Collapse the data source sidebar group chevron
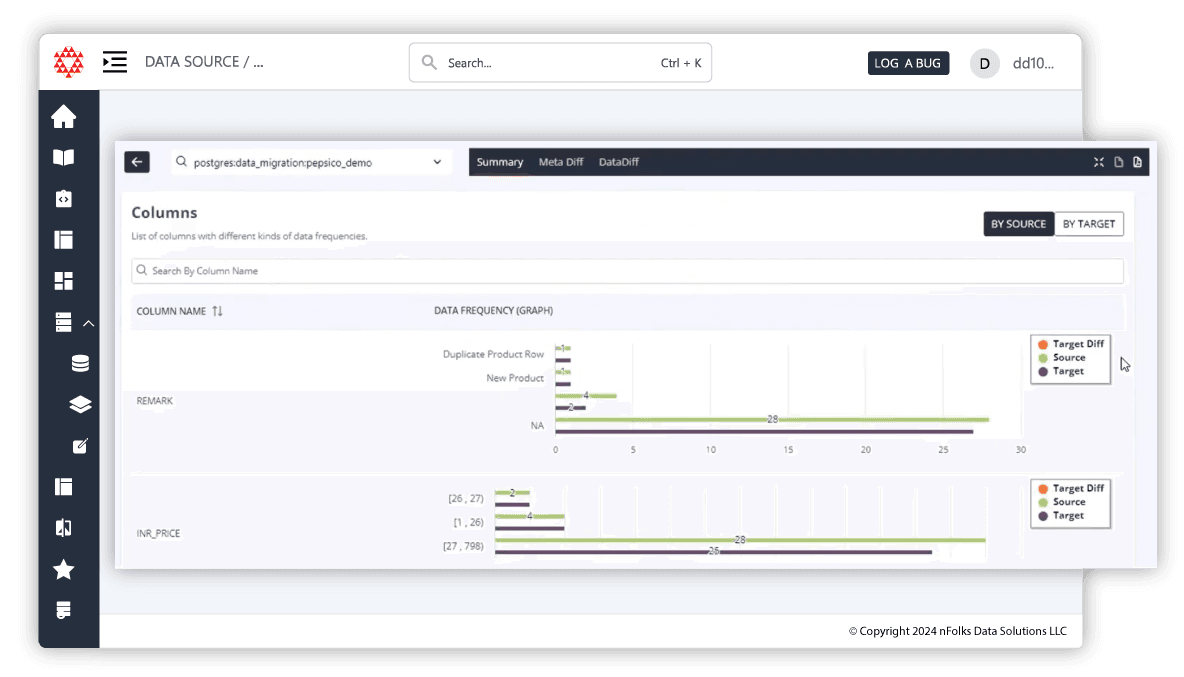This screenshot has height=677, width=1184. 89,323
